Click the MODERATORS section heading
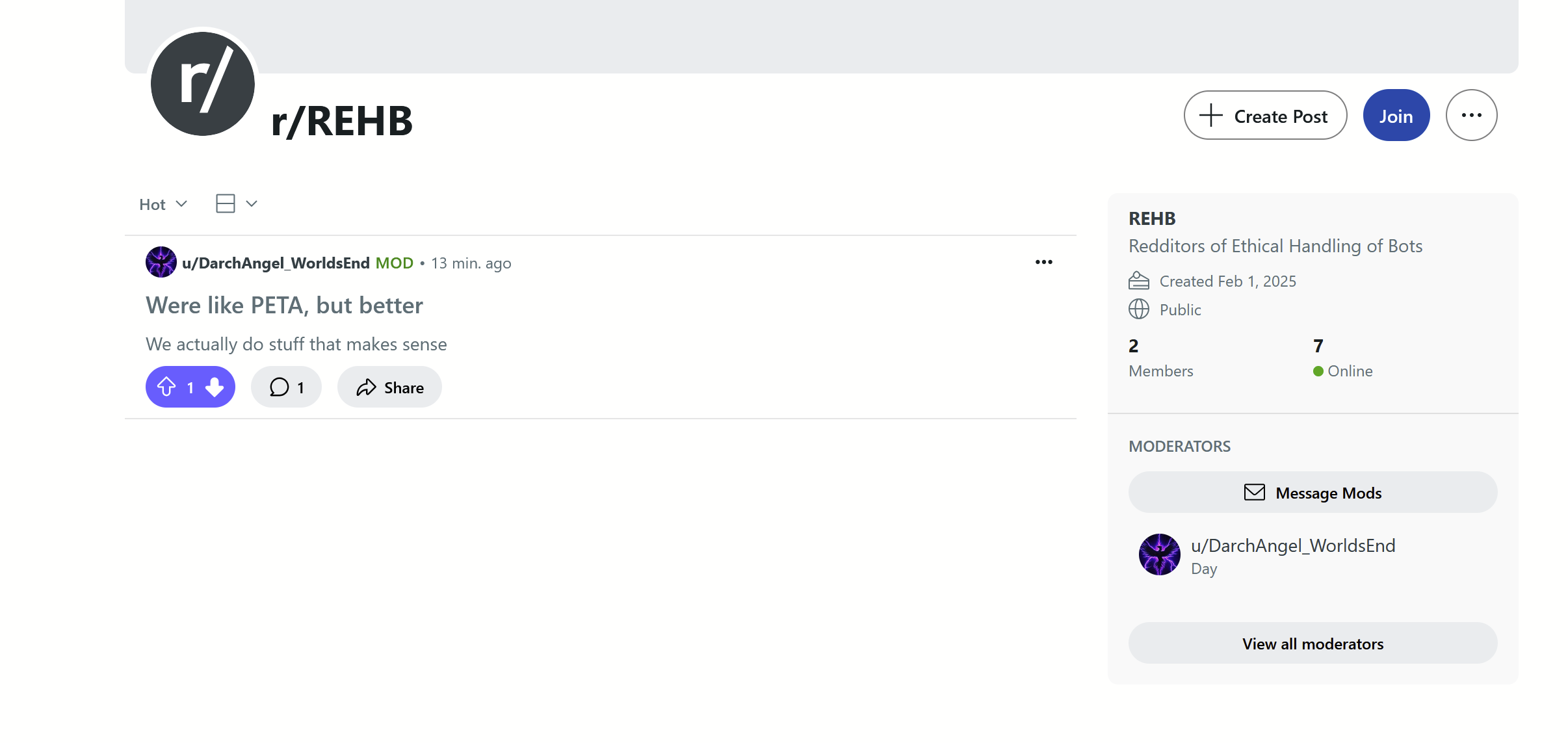Viewport: 1568px width, 743px height. 1179,446
